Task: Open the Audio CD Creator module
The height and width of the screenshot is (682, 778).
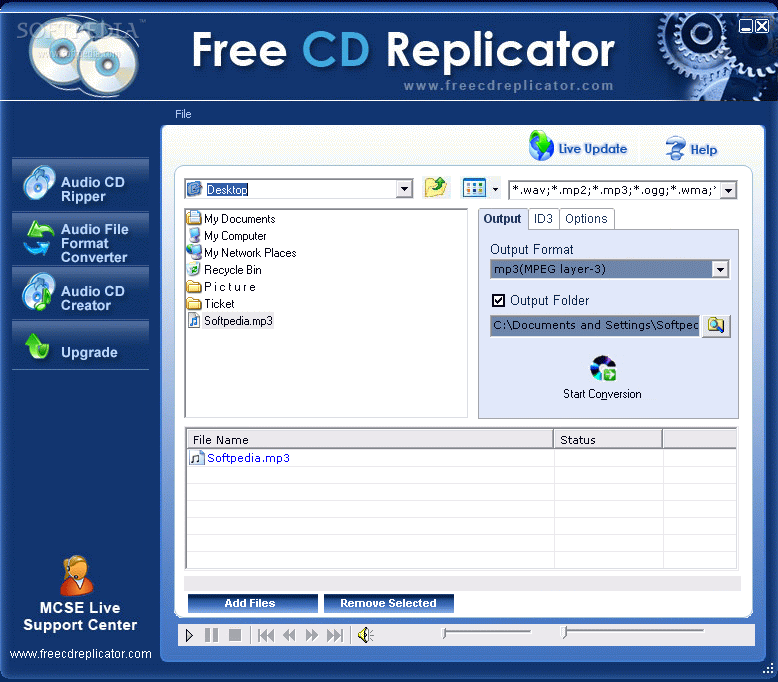Action: pos(80,294)
